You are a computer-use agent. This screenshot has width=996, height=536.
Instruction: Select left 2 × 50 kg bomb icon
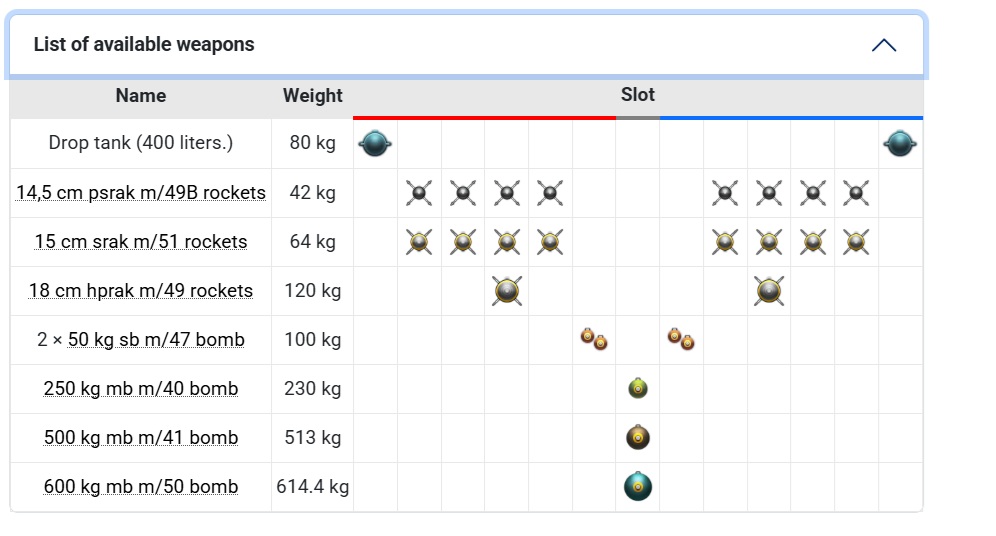click(x=594, y=339)
